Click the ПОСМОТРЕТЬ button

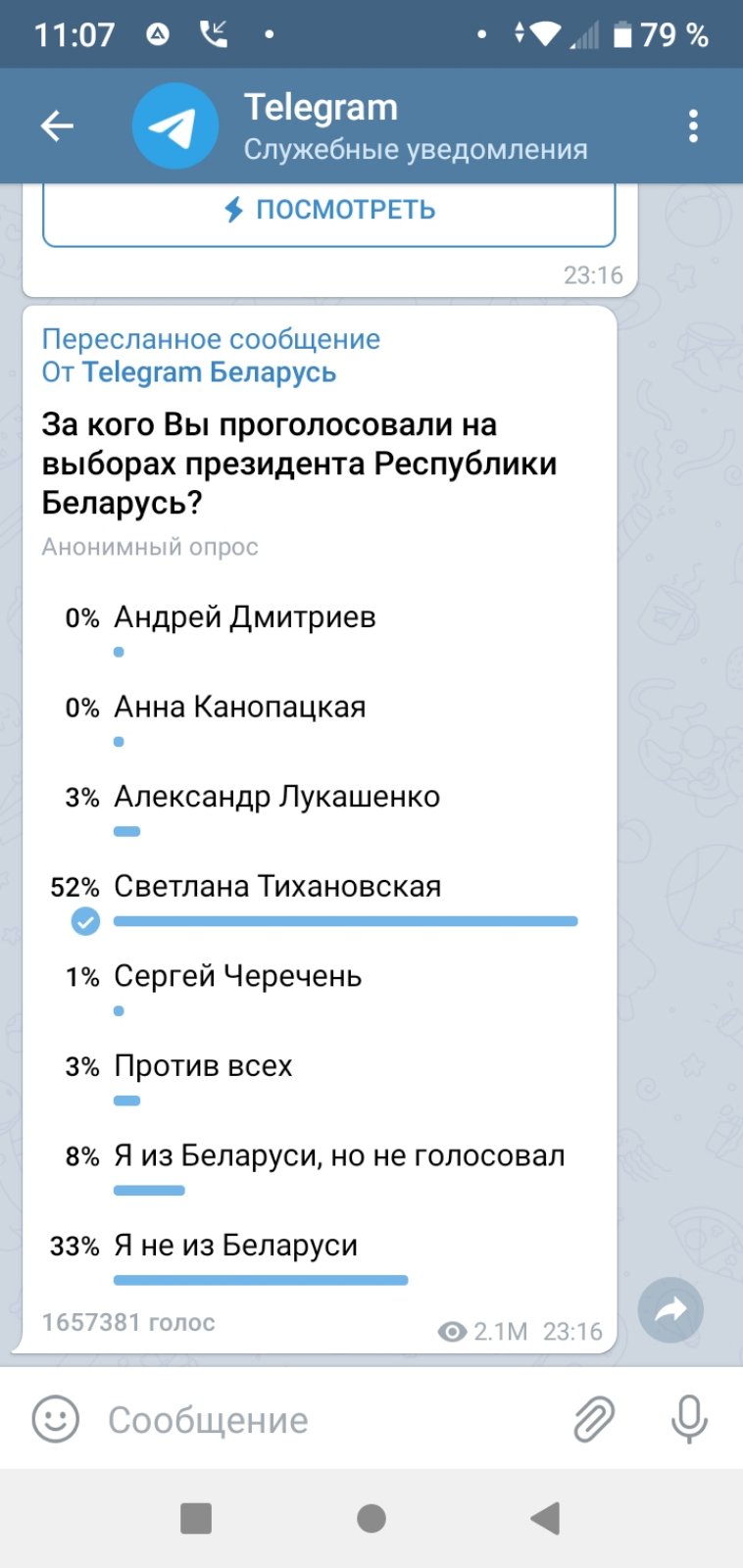pos(329,211)
